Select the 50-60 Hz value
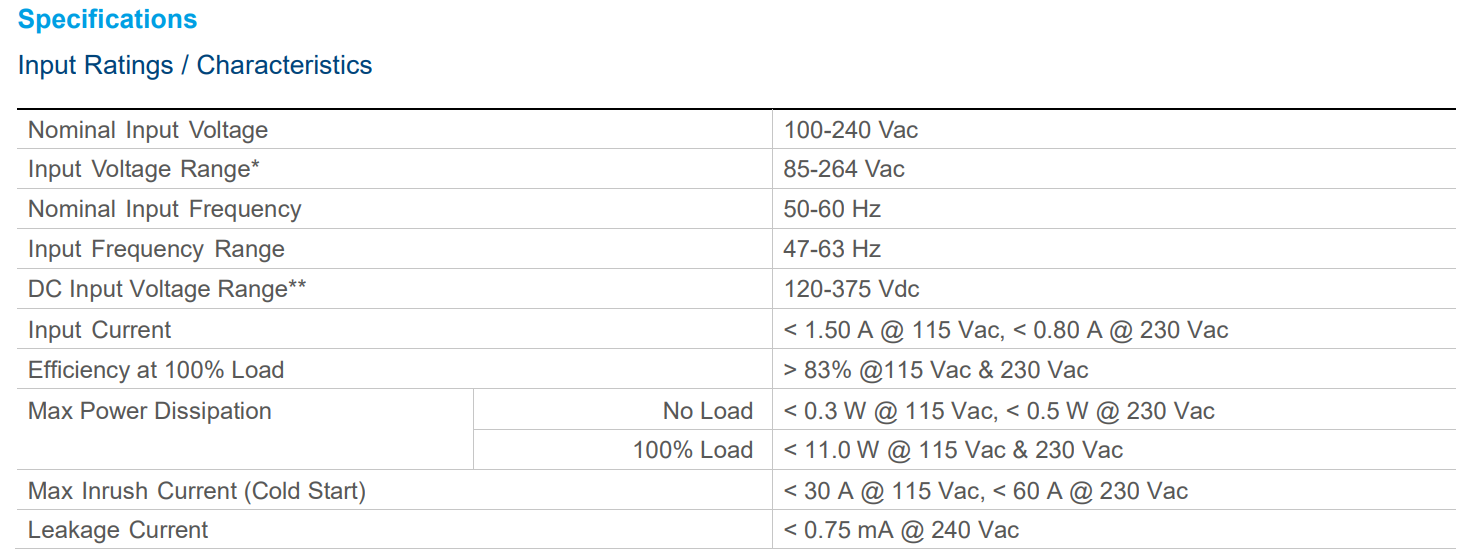 pos(832,210)
